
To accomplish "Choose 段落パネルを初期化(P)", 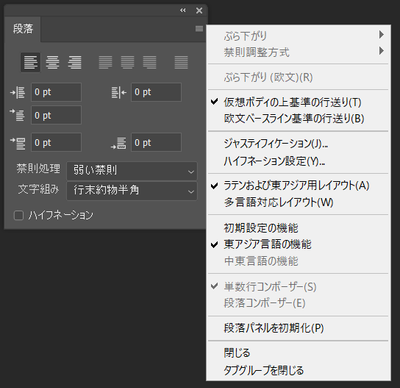I will click(298, 328).
